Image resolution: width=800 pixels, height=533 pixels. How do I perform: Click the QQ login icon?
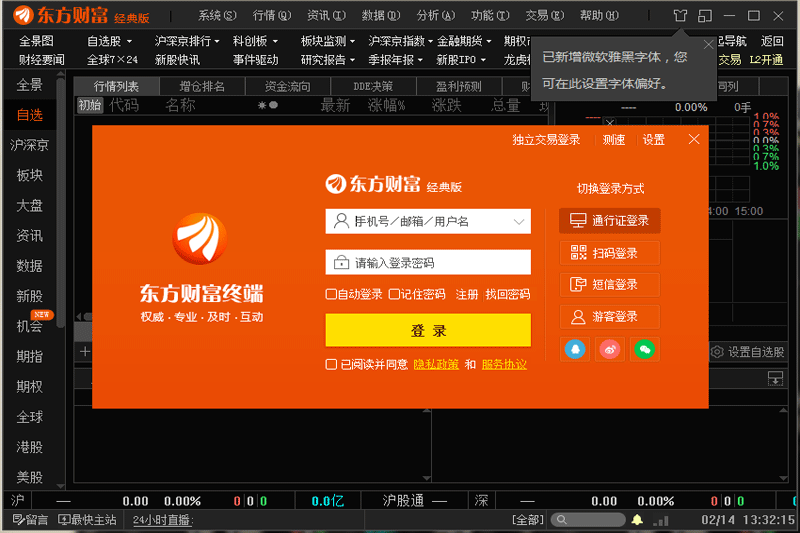pos(575,349)
